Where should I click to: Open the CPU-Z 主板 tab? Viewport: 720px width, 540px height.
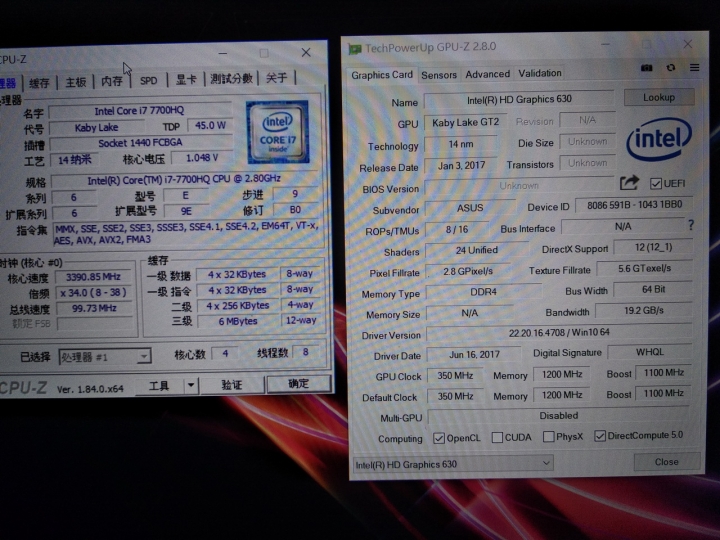75,82
